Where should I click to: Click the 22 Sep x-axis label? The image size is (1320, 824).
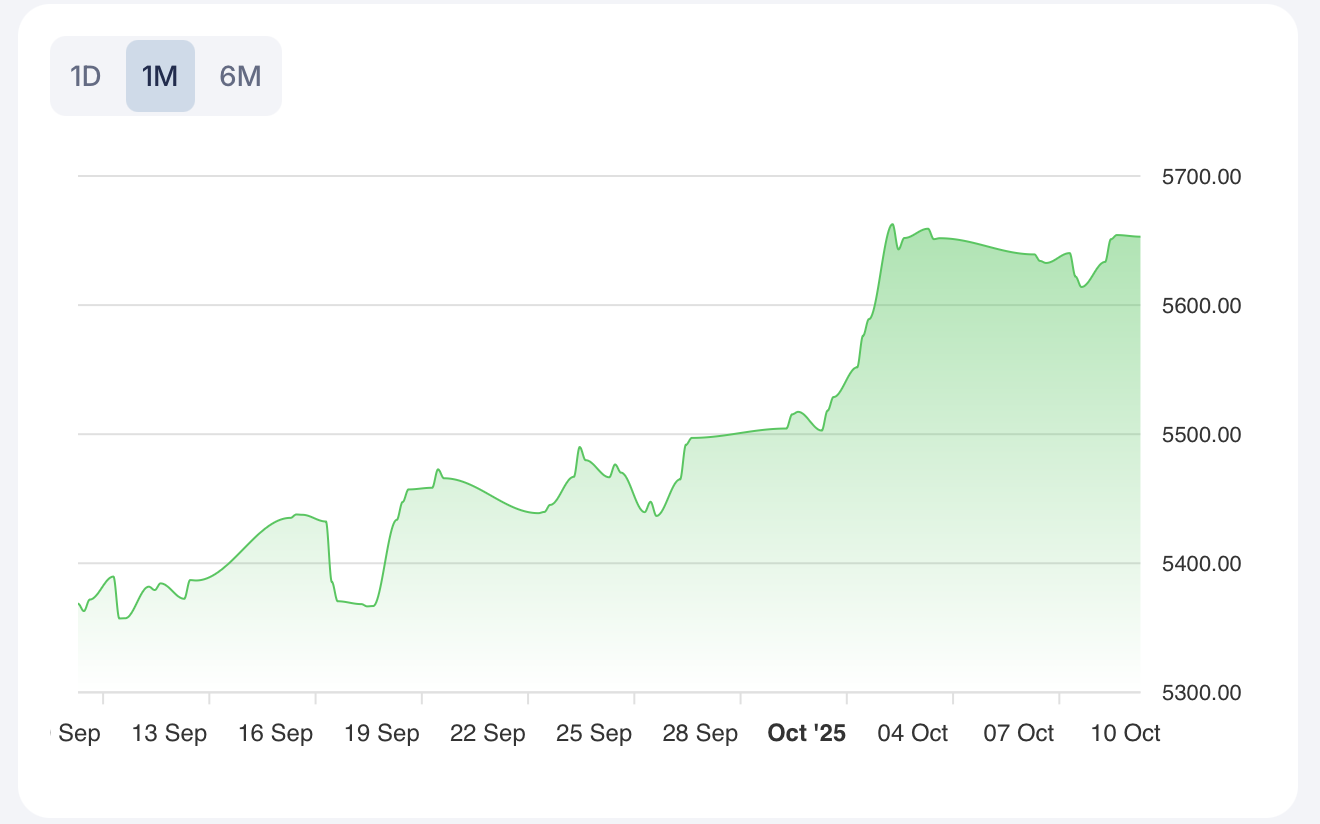488,733
